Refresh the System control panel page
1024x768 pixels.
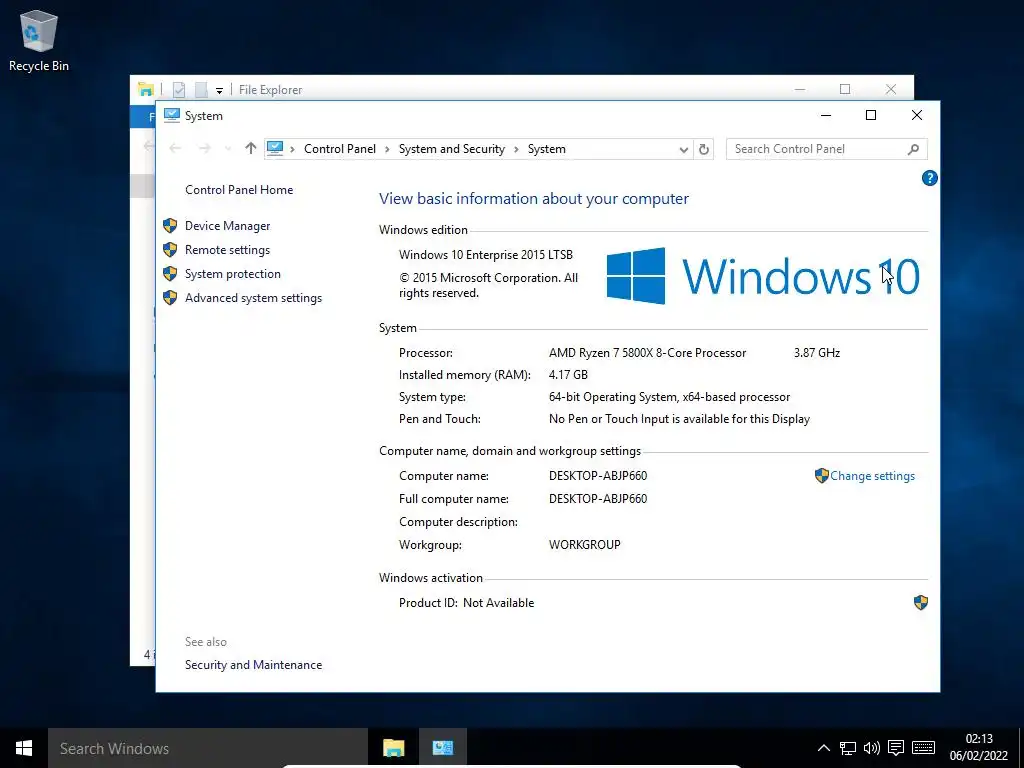[x=703, y=150]
